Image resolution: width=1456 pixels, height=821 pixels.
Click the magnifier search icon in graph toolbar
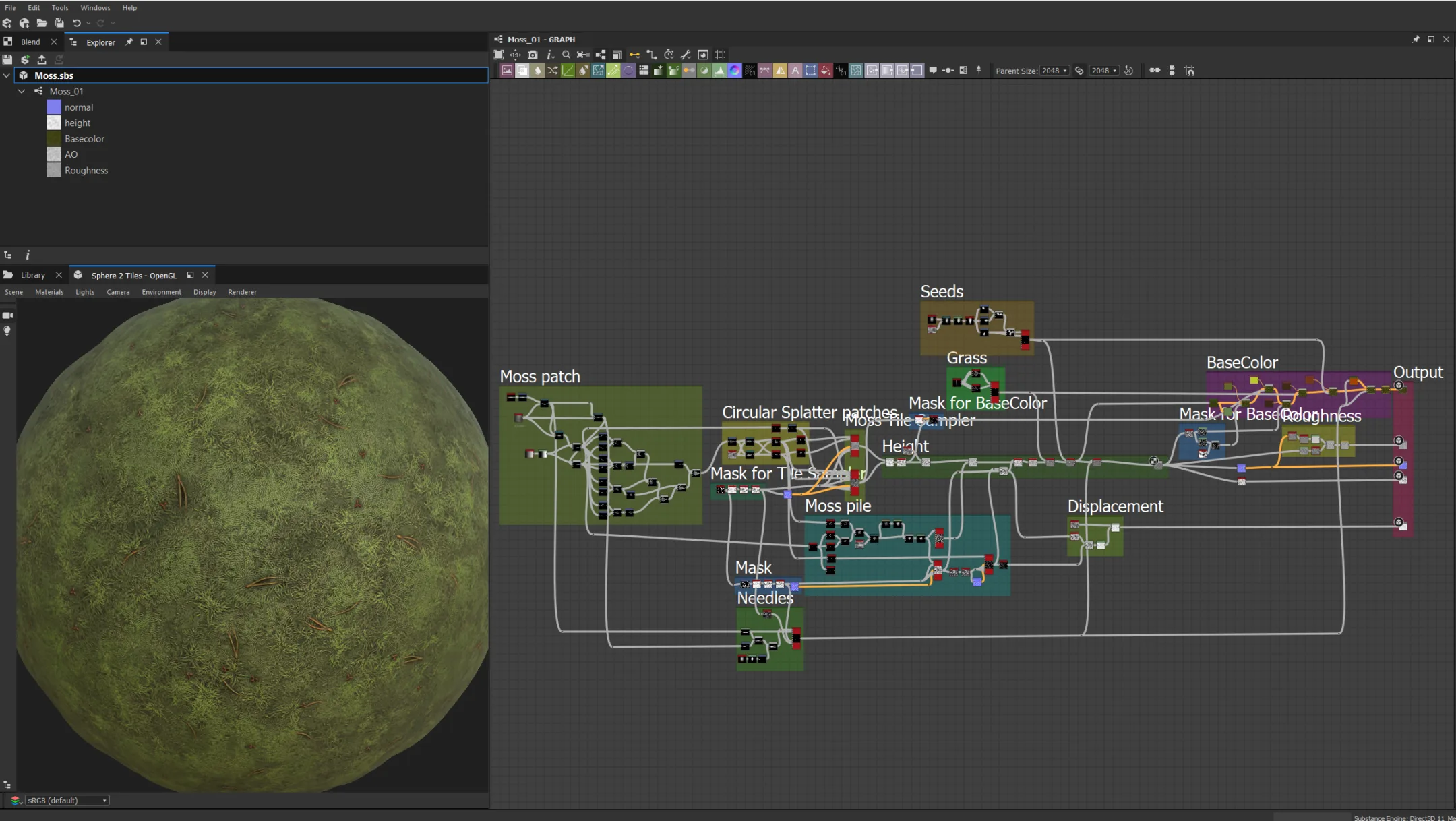point(566,55)
